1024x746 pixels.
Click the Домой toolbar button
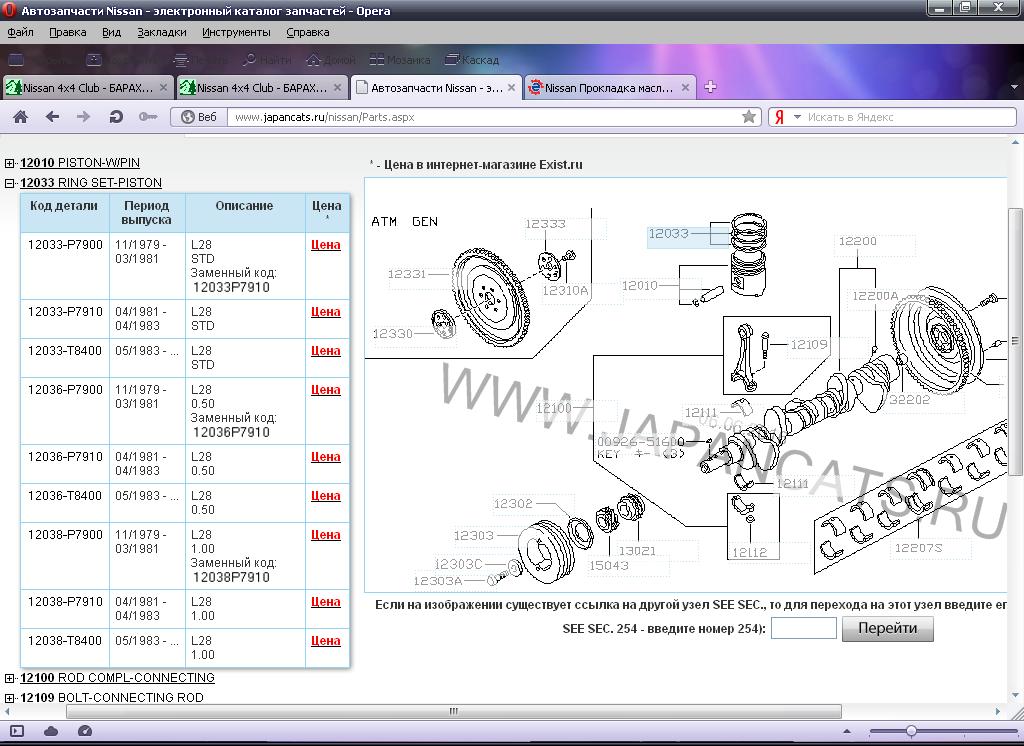coord(330,60)
